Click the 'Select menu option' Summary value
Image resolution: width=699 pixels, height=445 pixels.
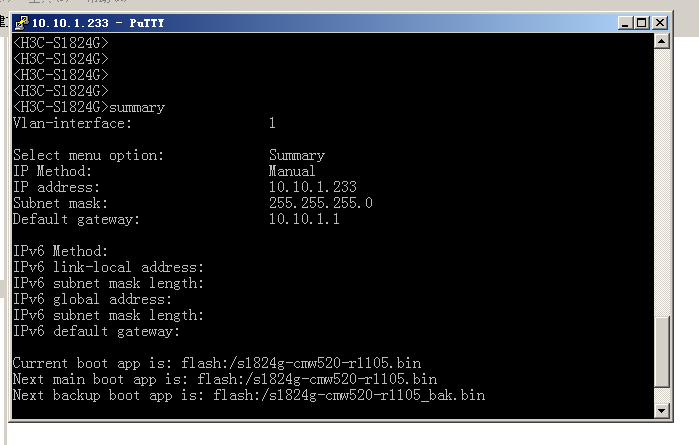(296, 155)
